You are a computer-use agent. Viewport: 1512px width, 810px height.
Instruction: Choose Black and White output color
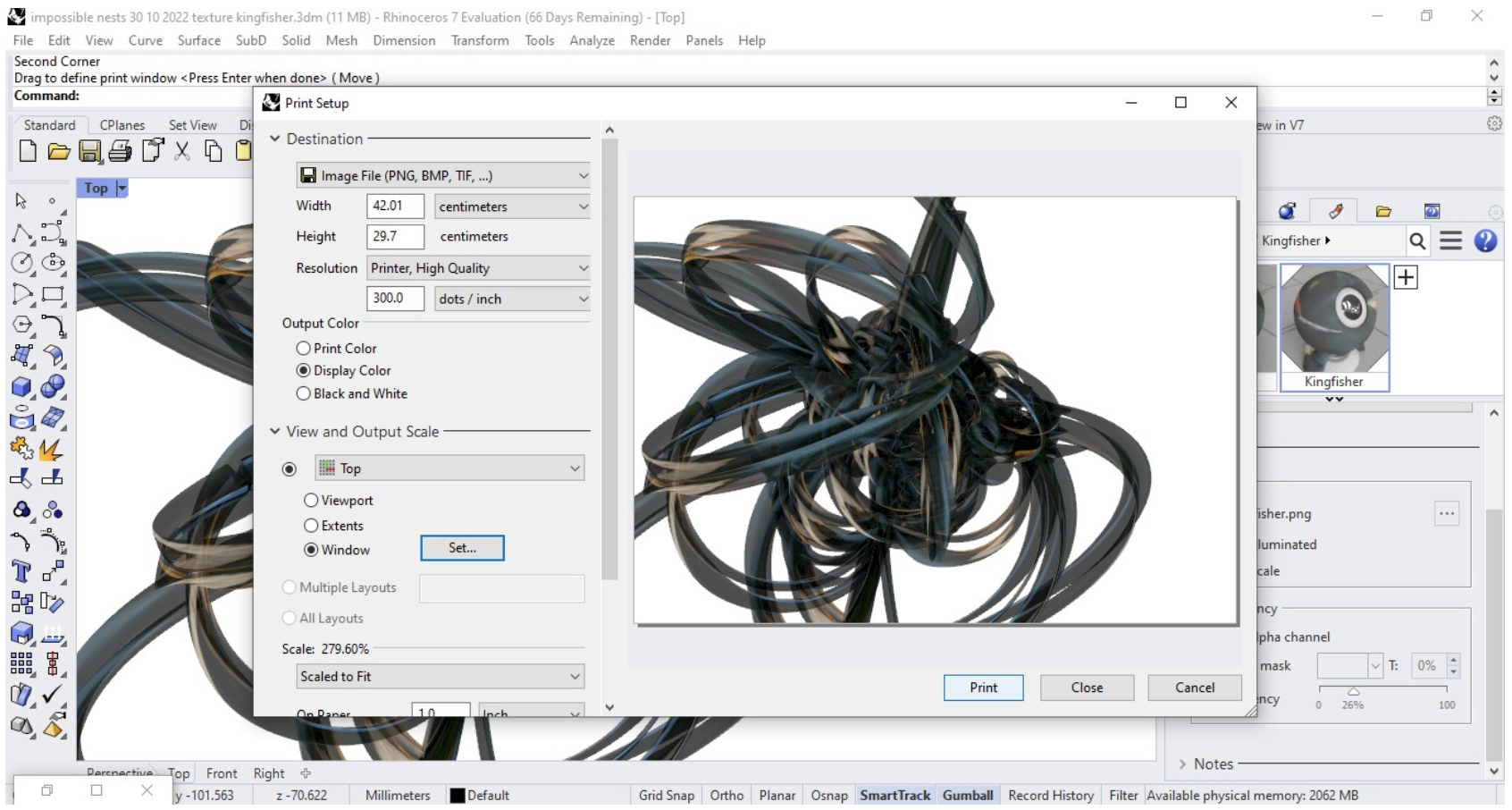coord(304,394)
